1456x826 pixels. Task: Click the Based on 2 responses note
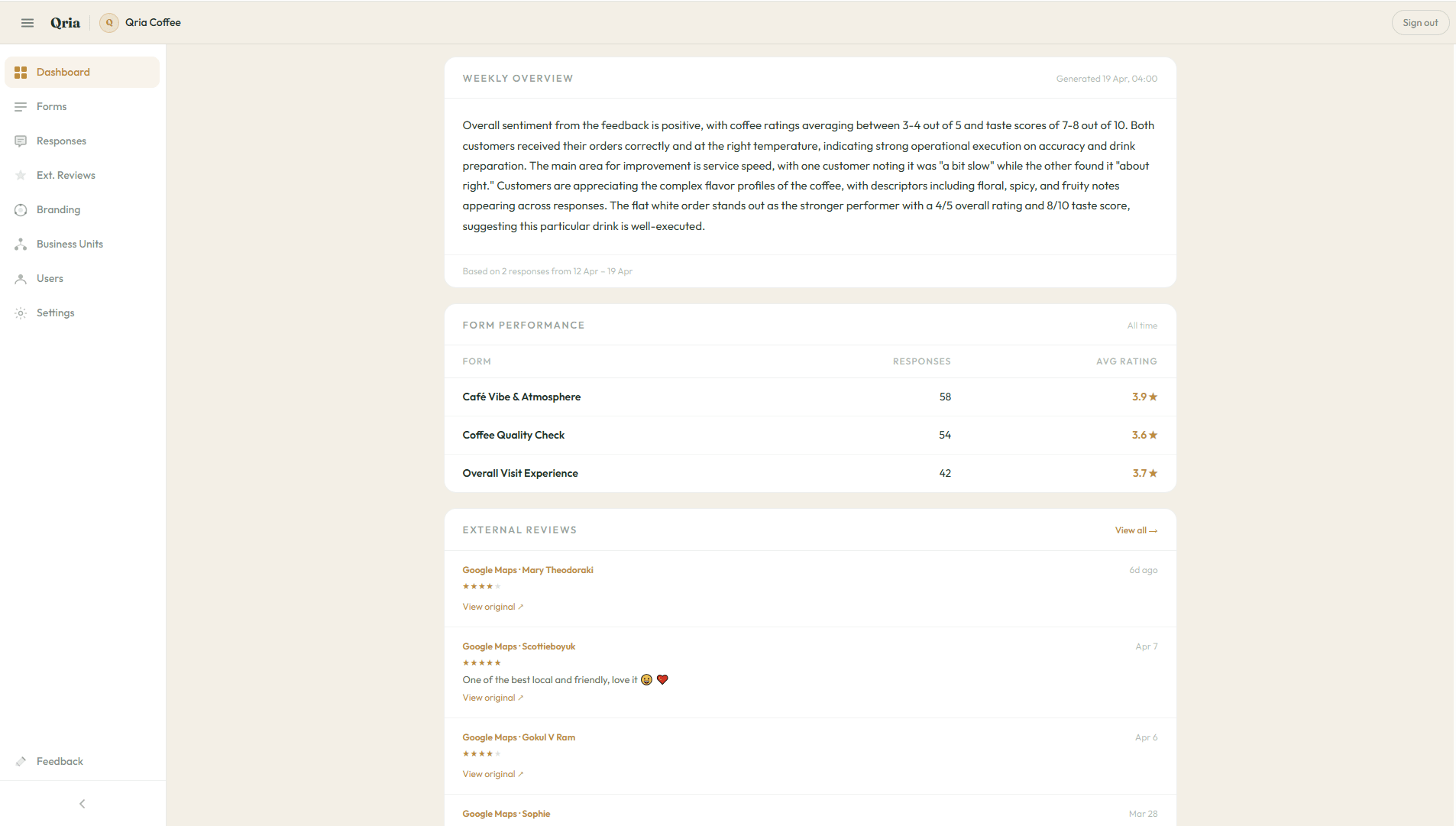click(548, 272)
